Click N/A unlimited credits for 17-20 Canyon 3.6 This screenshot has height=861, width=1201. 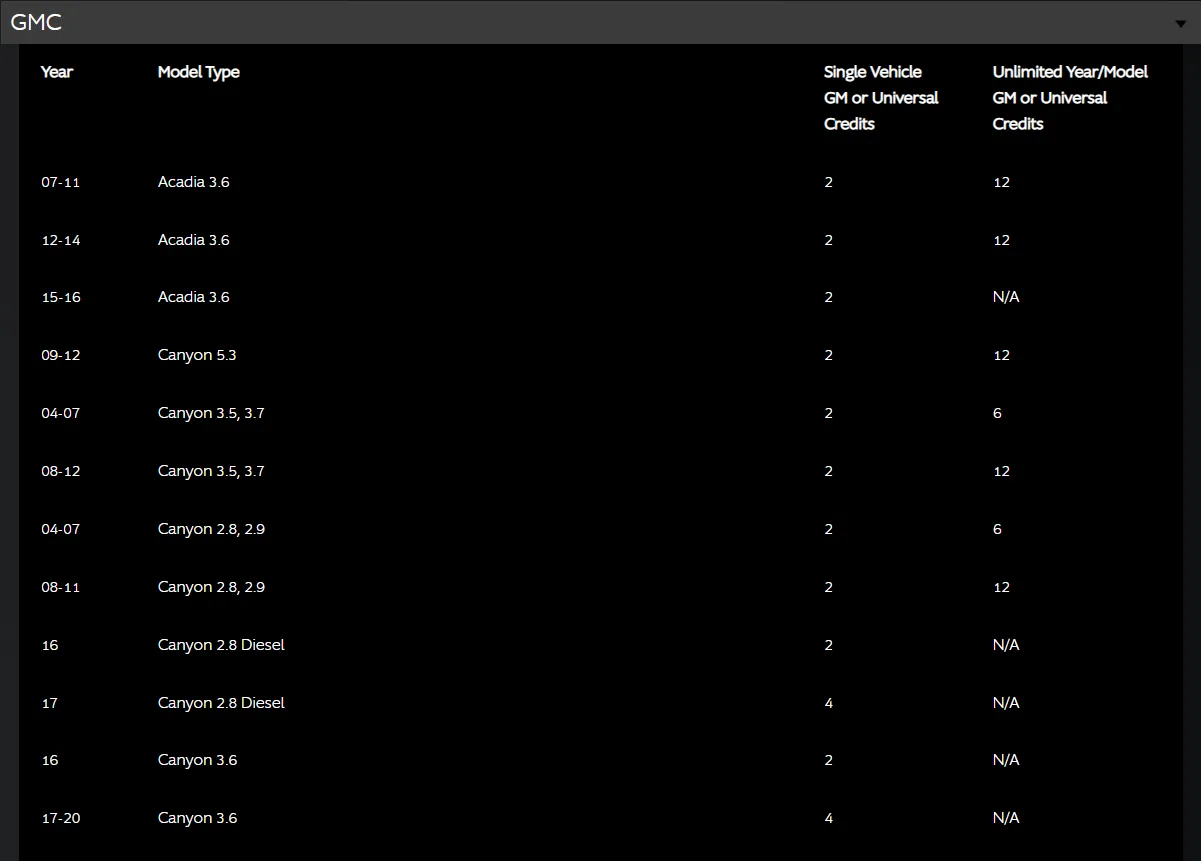(1006, 818)
